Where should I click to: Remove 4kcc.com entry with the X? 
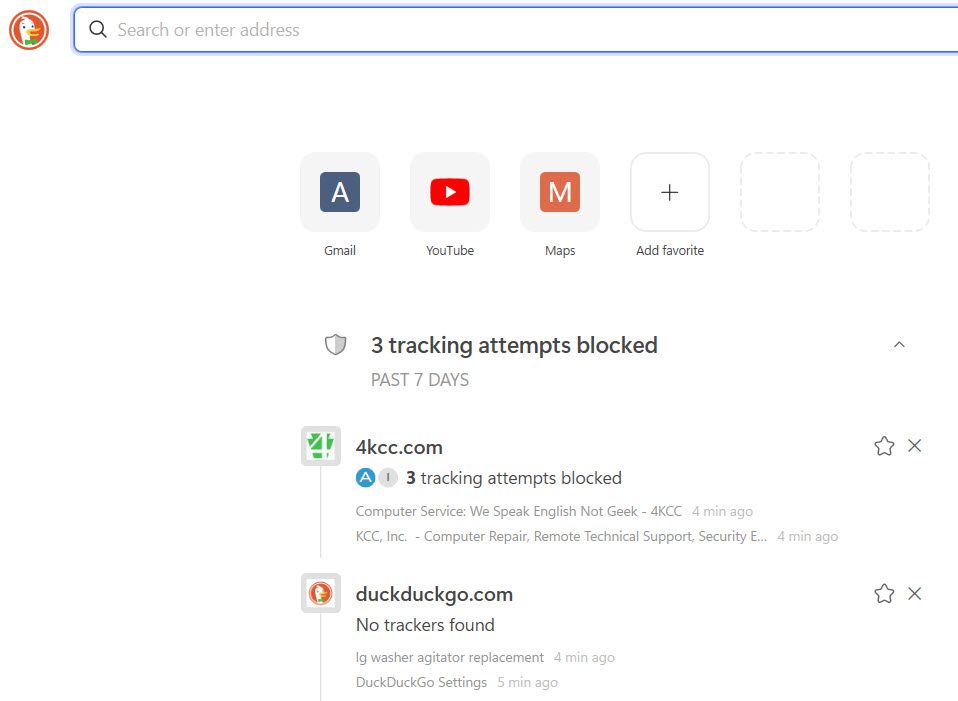click(915, 446)
